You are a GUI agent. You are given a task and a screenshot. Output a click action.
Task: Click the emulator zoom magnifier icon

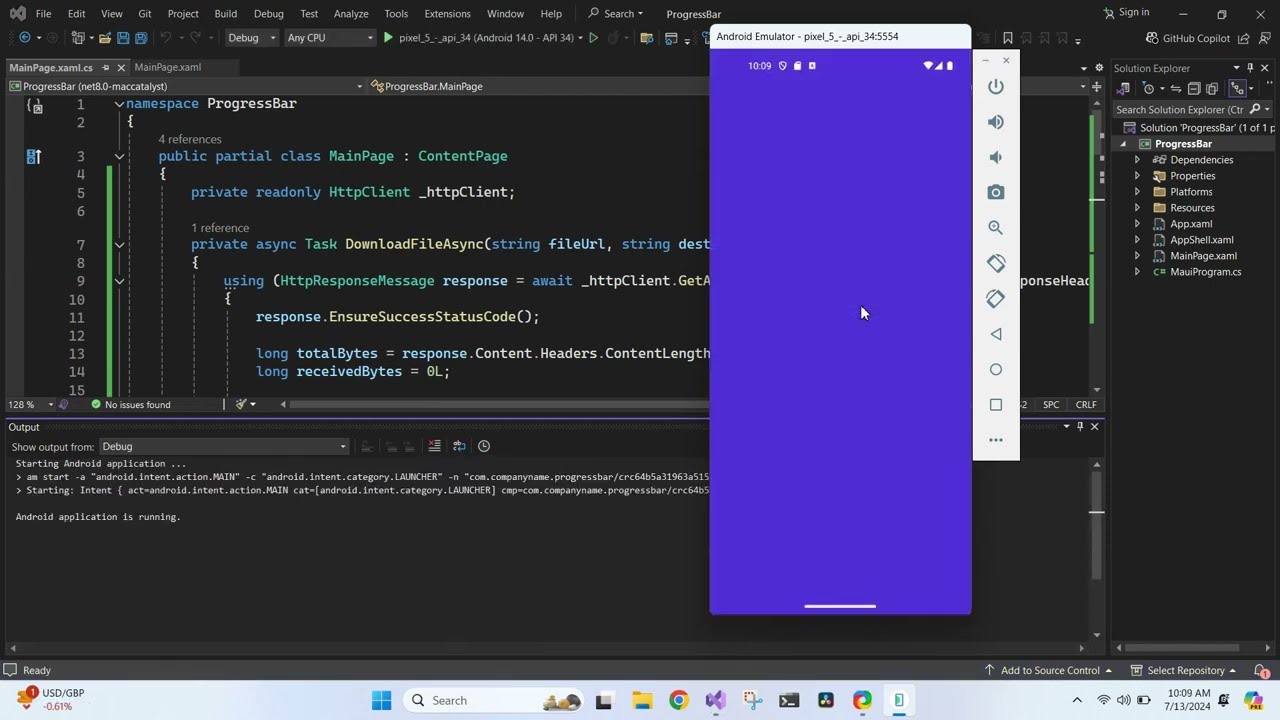[995, 228]
